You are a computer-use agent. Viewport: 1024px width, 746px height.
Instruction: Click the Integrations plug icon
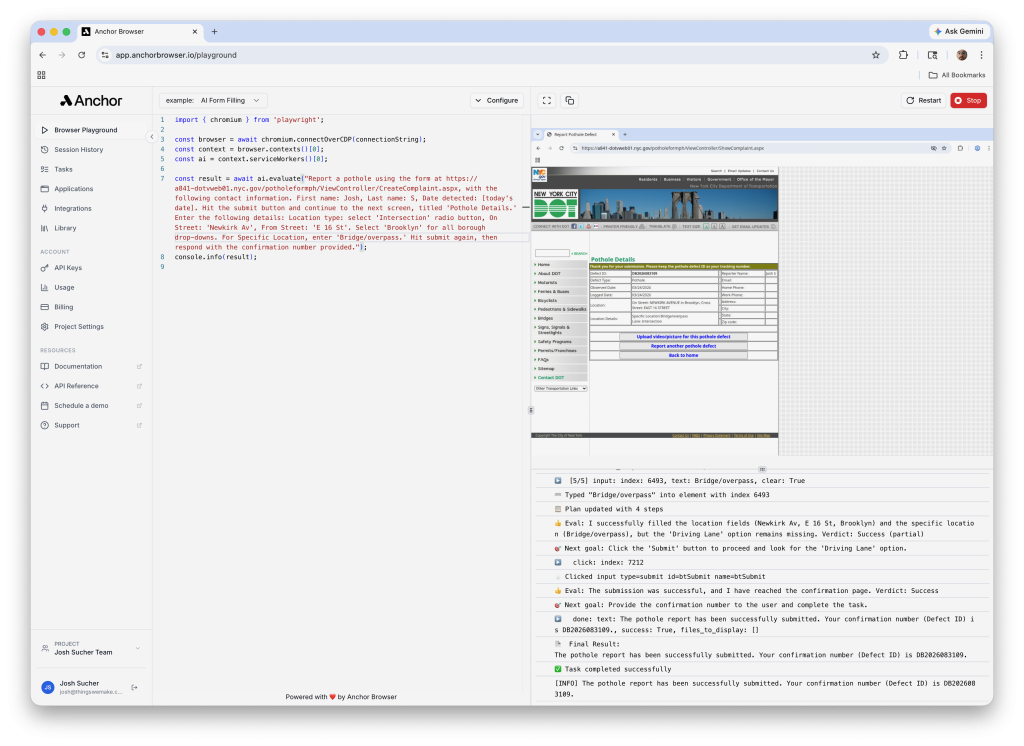[45, 208]
